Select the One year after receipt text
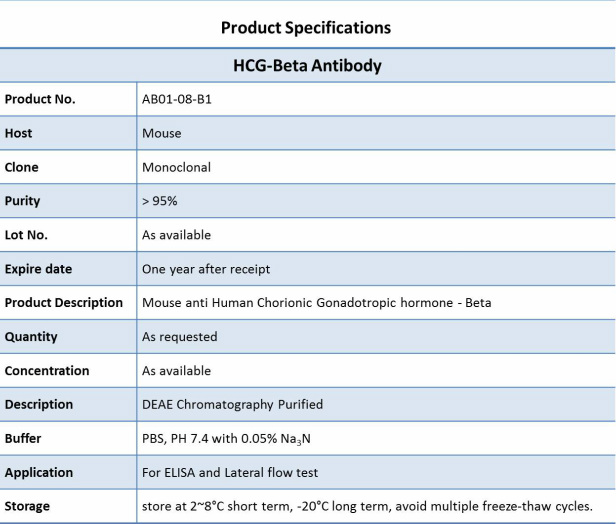616x524 pixels. 206,269
